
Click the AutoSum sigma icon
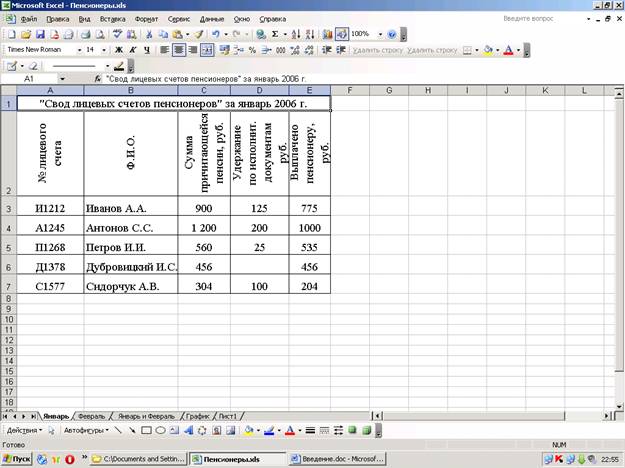pos(276,34)
